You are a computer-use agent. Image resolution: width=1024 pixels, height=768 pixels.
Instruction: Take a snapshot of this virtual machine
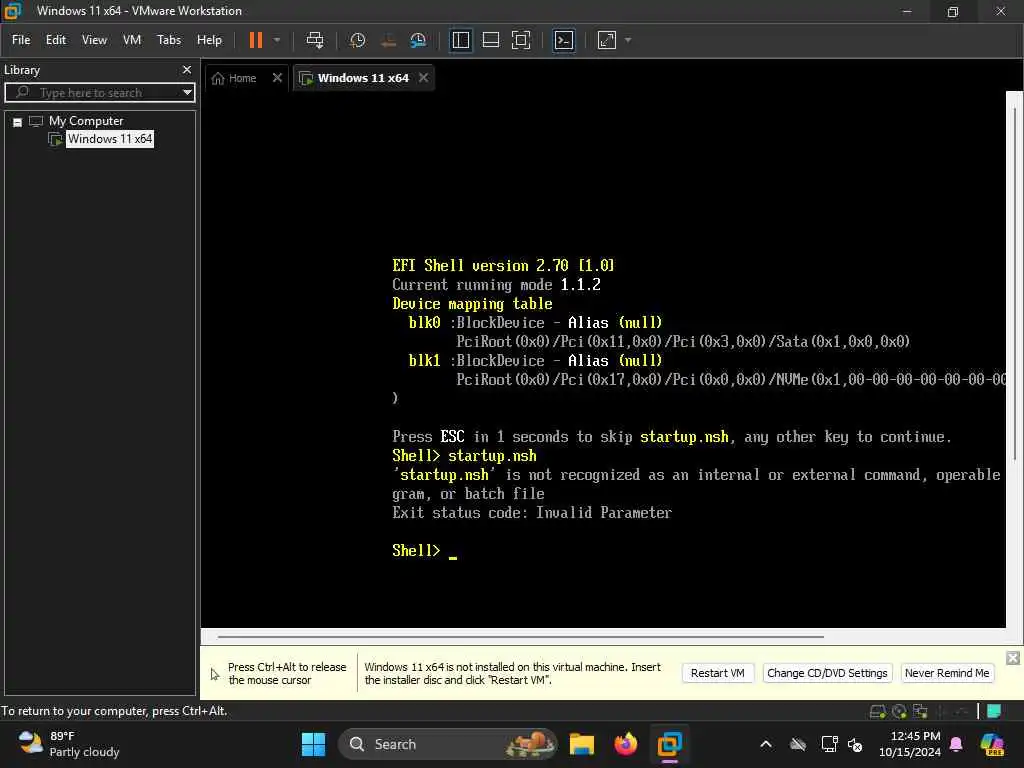tap(357, 40)
